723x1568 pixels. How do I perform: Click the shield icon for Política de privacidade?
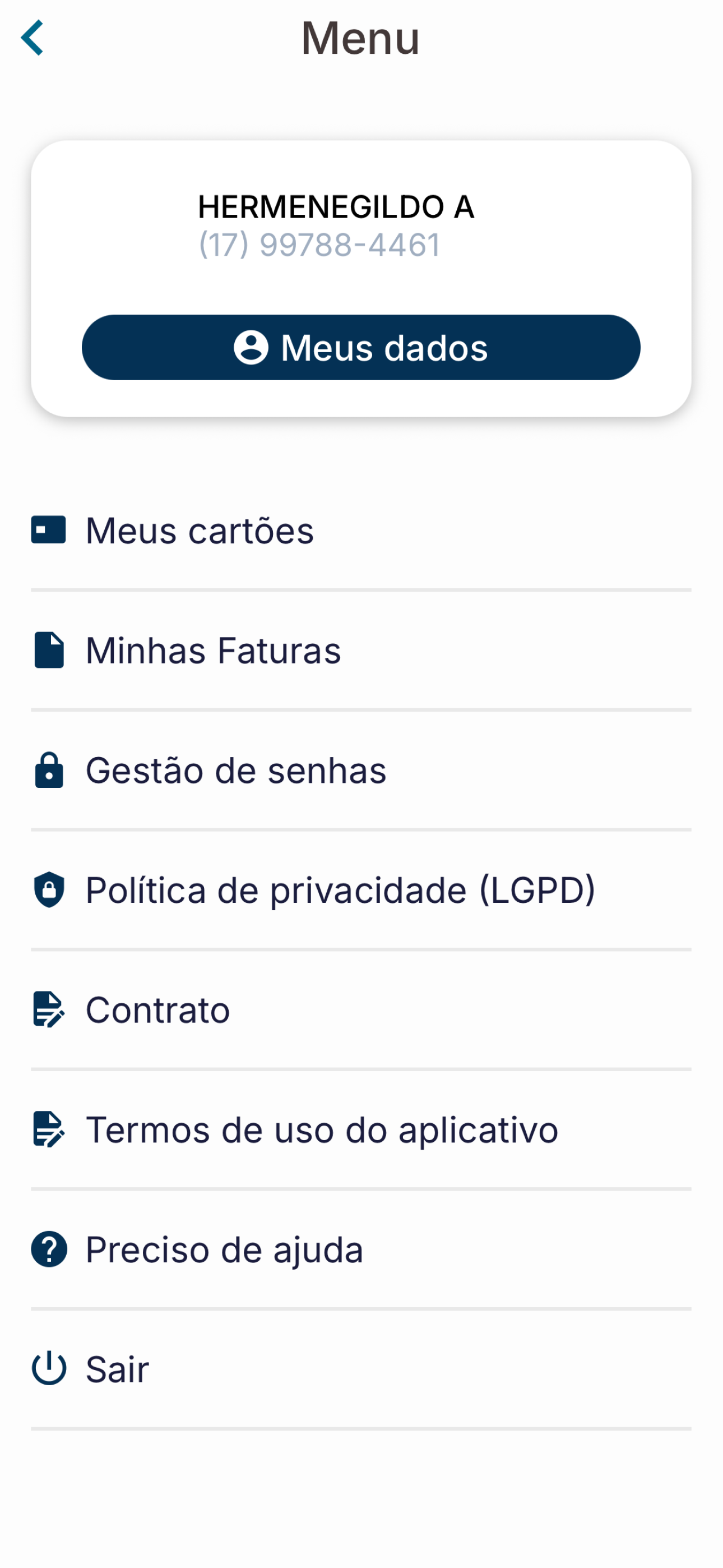click(49, 890)
